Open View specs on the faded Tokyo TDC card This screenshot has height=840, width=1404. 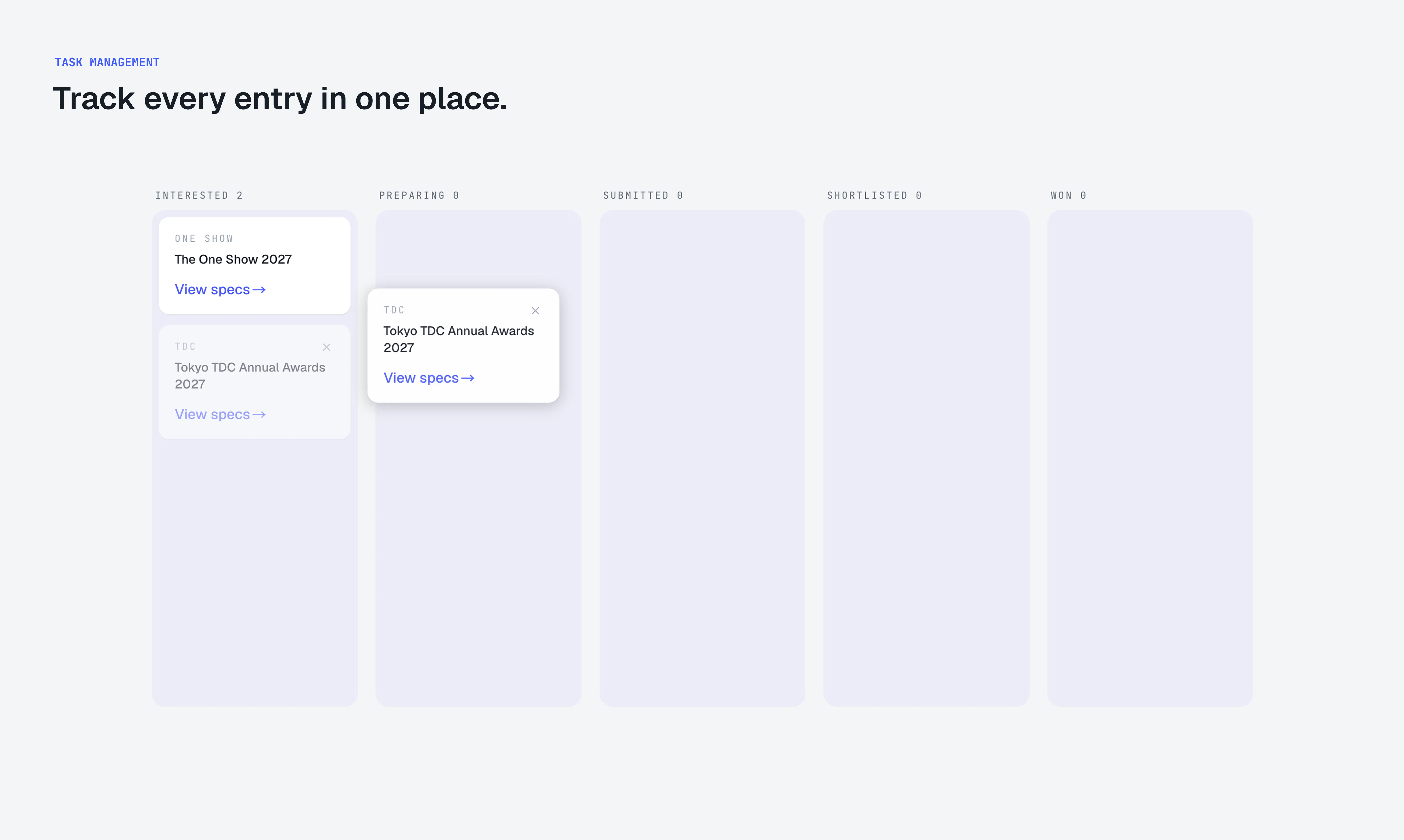coord(220,414)
